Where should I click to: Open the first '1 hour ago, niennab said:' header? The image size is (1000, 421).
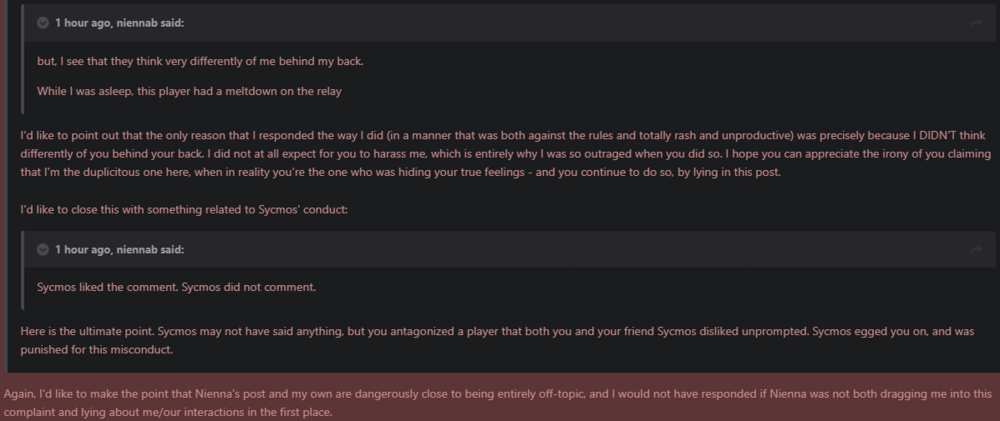pyautogui.click(x=119, y=22)
